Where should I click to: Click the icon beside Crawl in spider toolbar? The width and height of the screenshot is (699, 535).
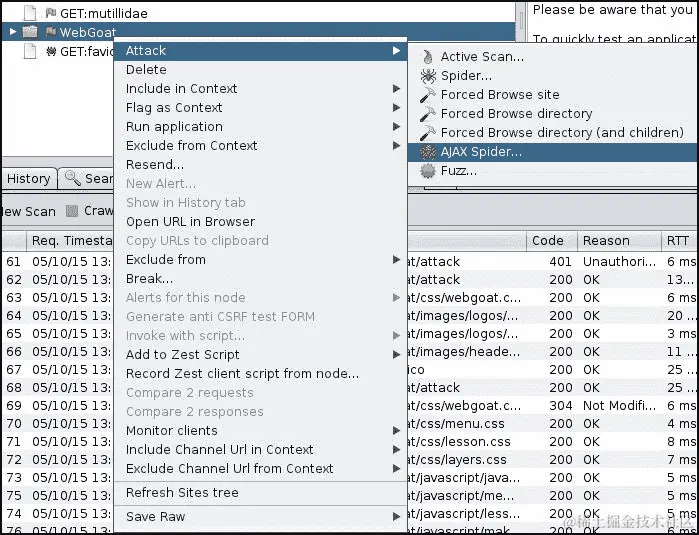pos(72,211)
